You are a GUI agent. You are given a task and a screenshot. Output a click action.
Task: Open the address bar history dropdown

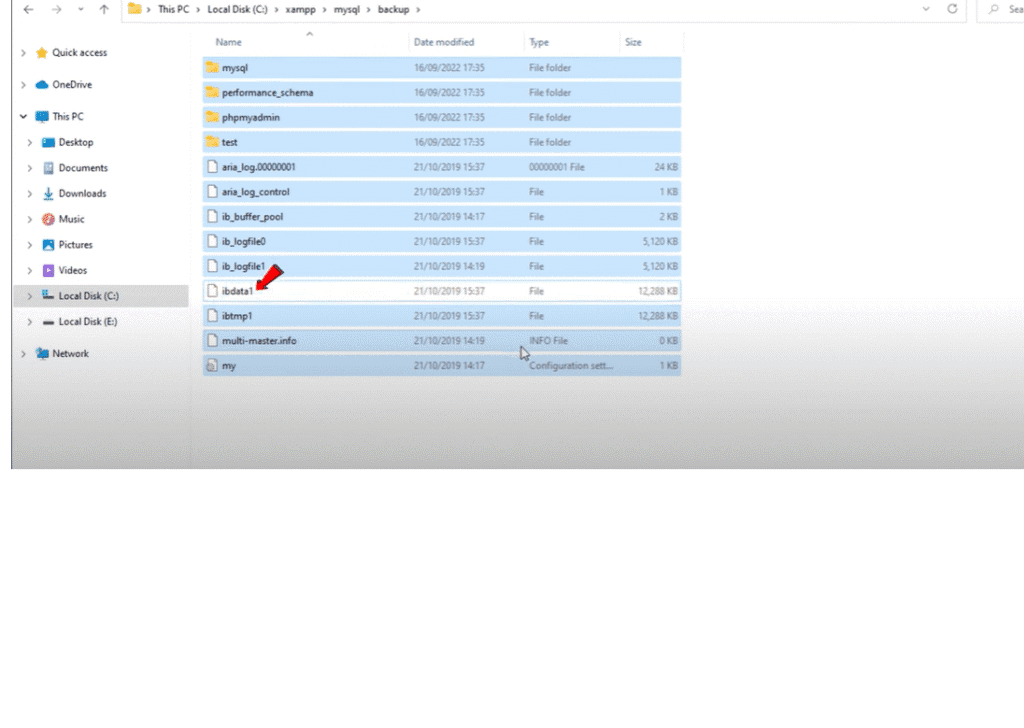pos(925,9)
